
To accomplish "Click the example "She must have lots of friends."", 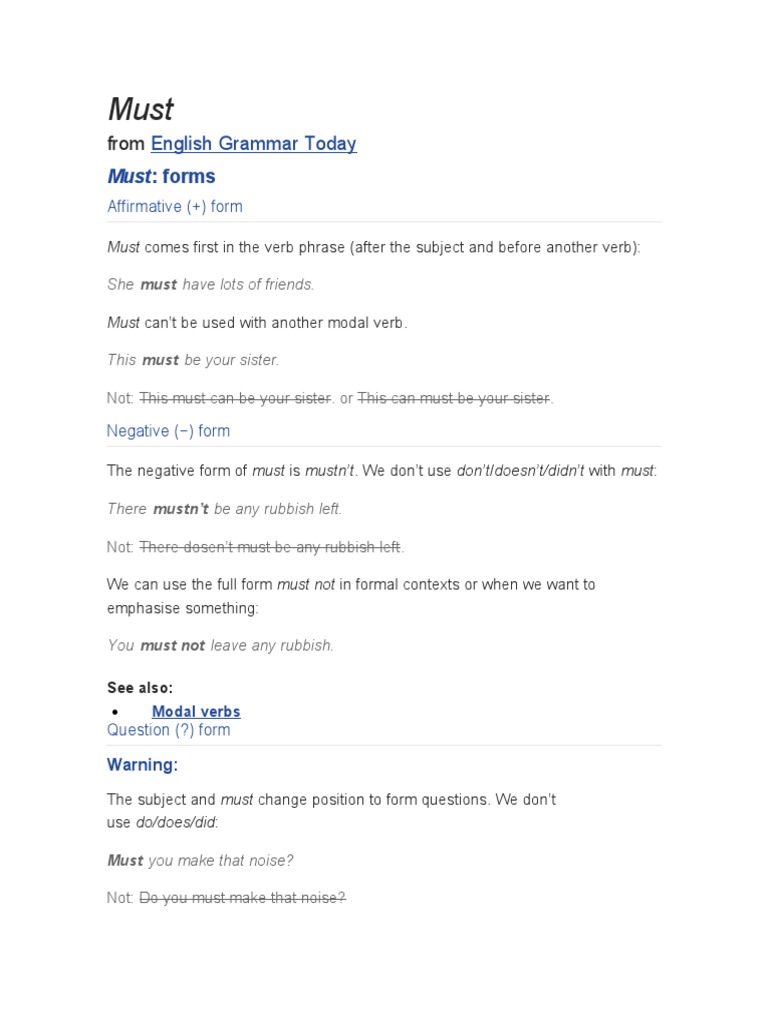I will point(210,285).
